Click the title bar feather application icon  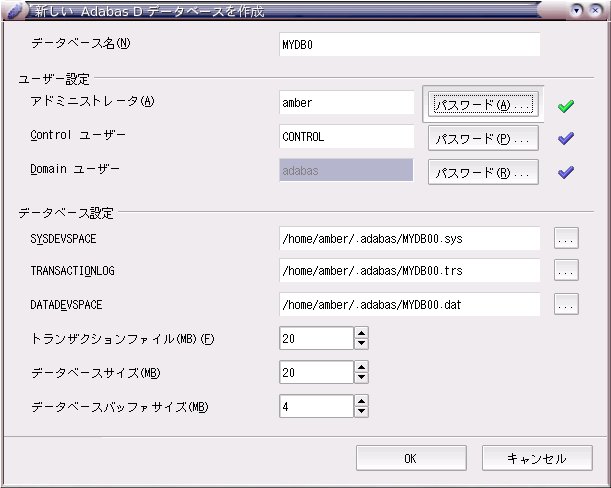(x=16, y=11)
